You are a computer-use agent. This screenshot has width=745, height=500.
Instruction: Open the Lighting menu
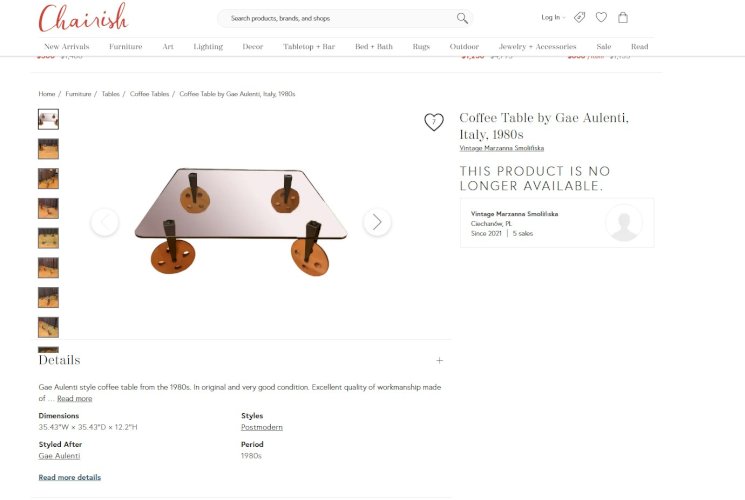[x=208, y=47]
